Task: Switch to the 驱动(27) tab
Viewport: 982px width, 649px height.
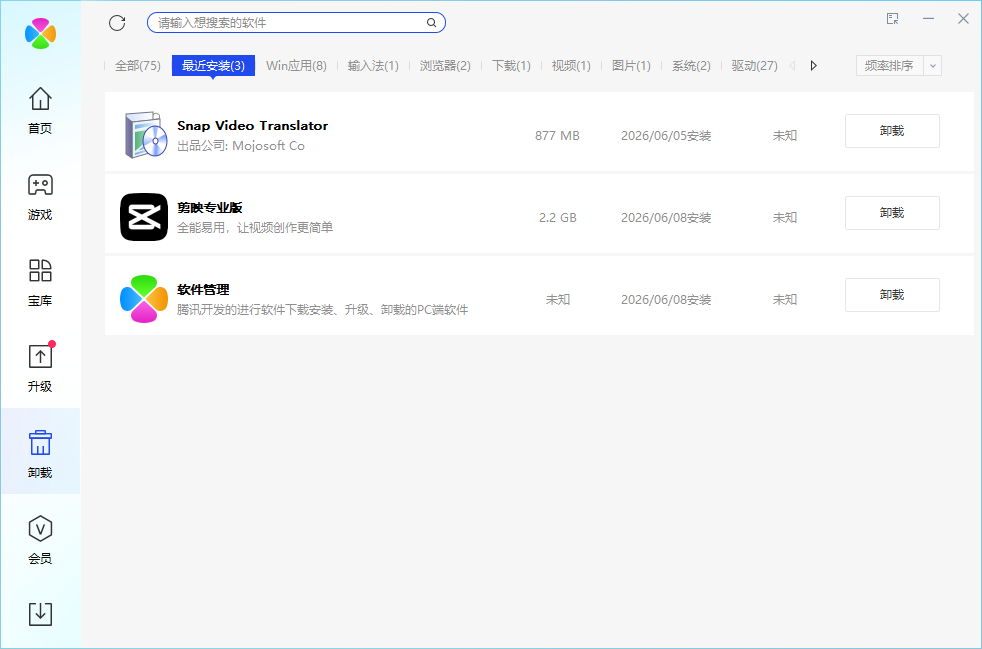Action: coord(755,65)
